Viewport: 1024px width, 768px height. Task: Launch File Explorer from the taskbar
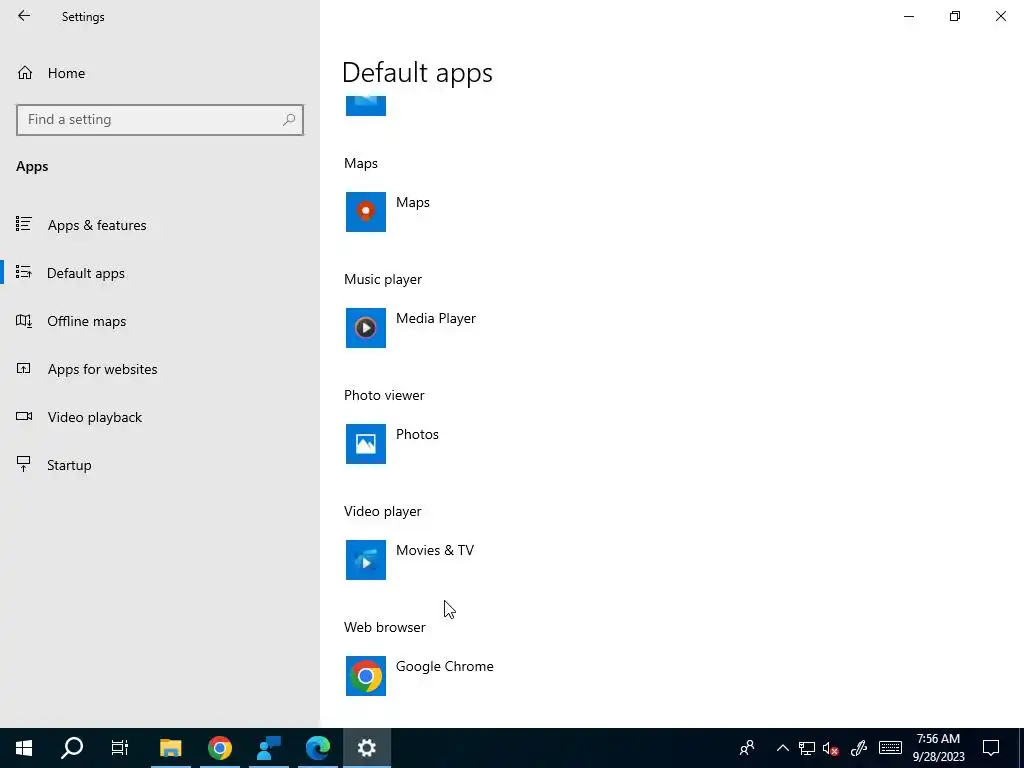(x=170, y=748)
